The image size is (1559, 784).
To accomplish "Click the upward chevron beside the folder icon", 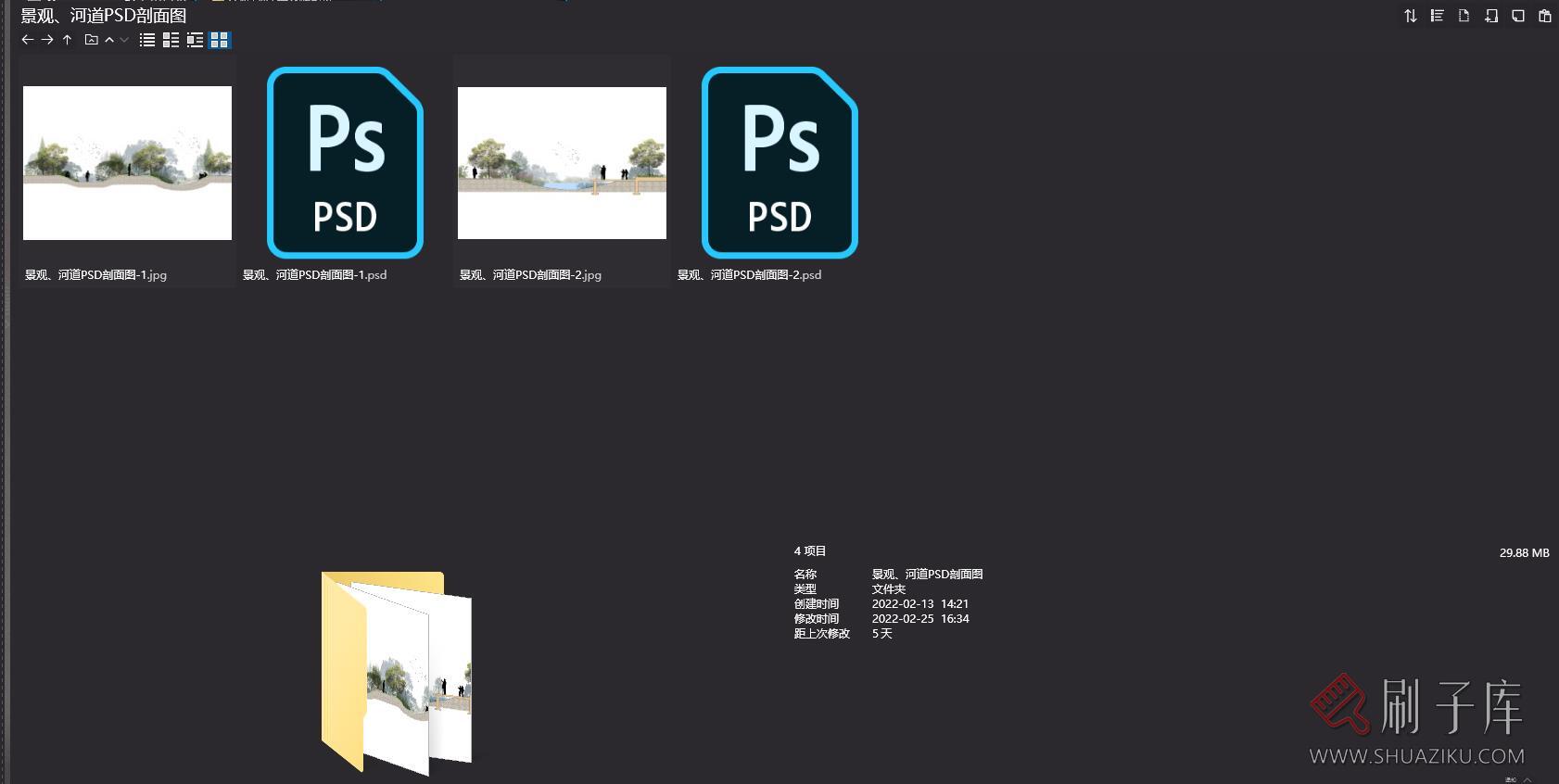I will (109, 40).
